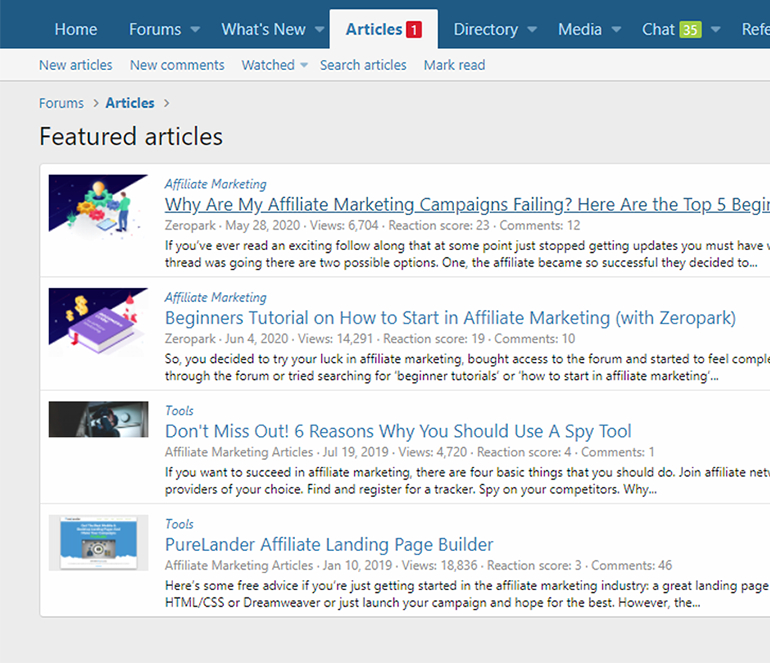Expand the Forums dropdown arrow
Screen dimensions: 770x663
195,30
